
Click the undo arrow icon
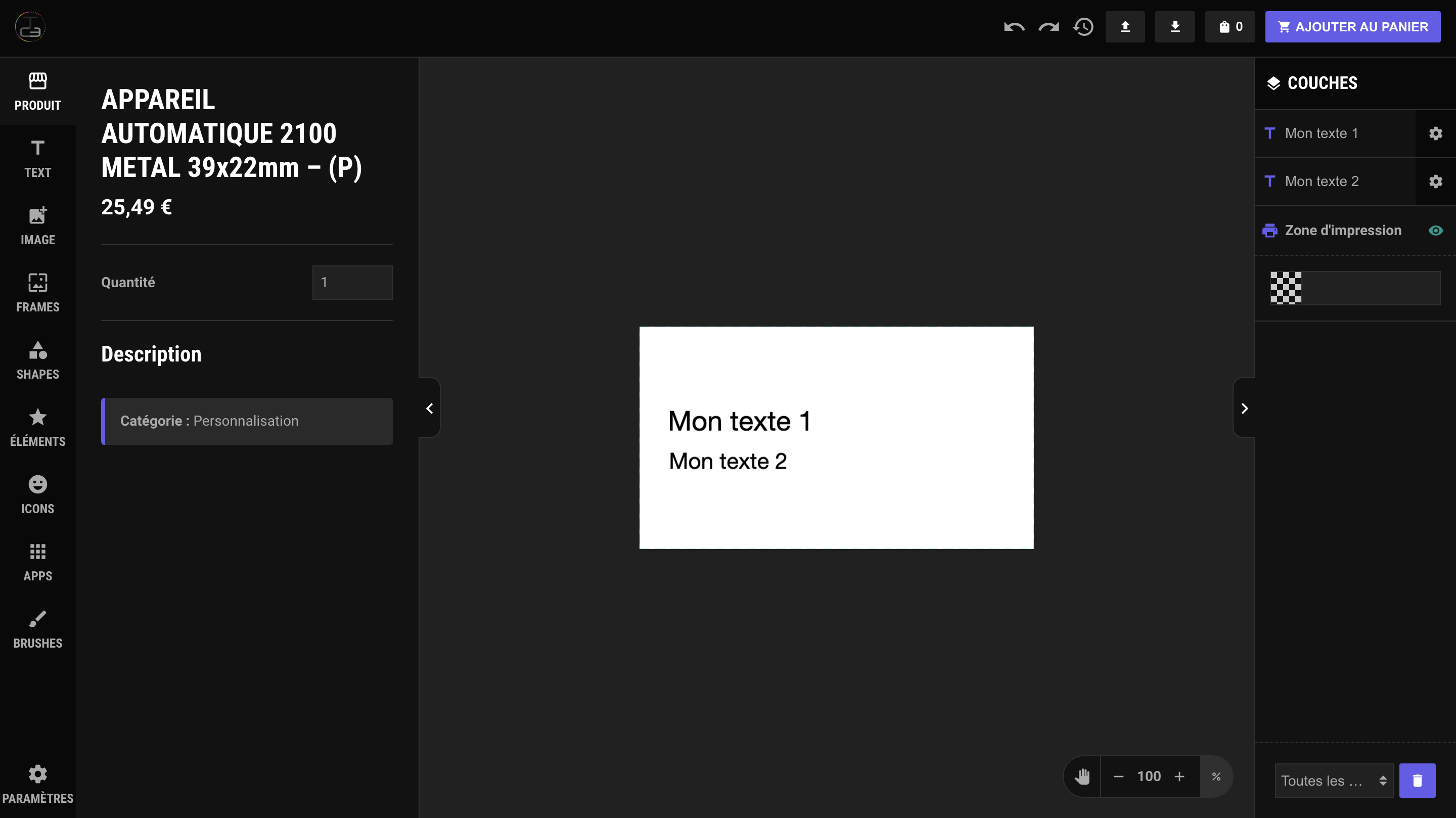[x=1014, y=27]
